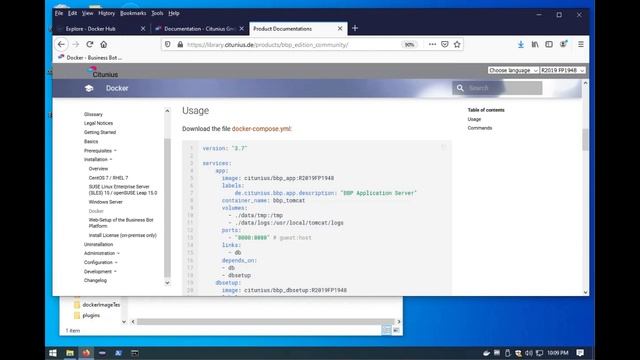Open the Legal Notices page
Viewport: 640px width, 360px height.
tap(98, 123)
